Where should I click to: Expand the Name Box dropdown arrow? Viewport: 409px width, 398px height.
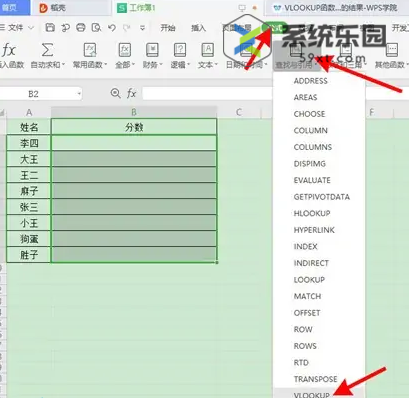[79, 94]
